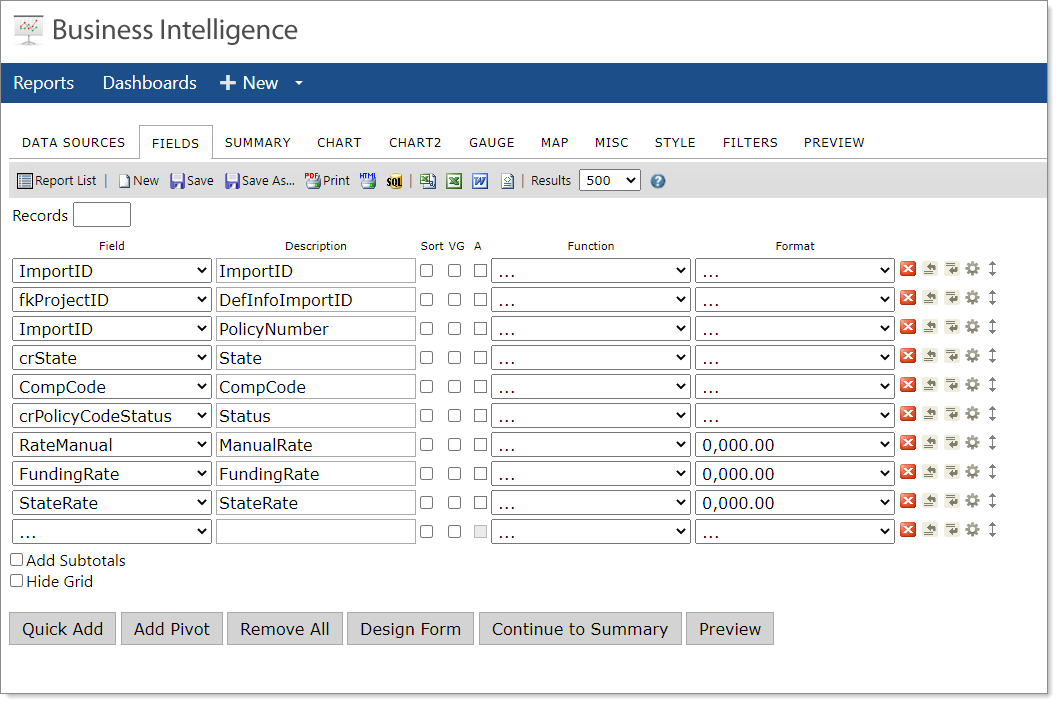Open the crPolicyCodeStatus field dropdown
The image size is (1058, 704).
(112, 416)
